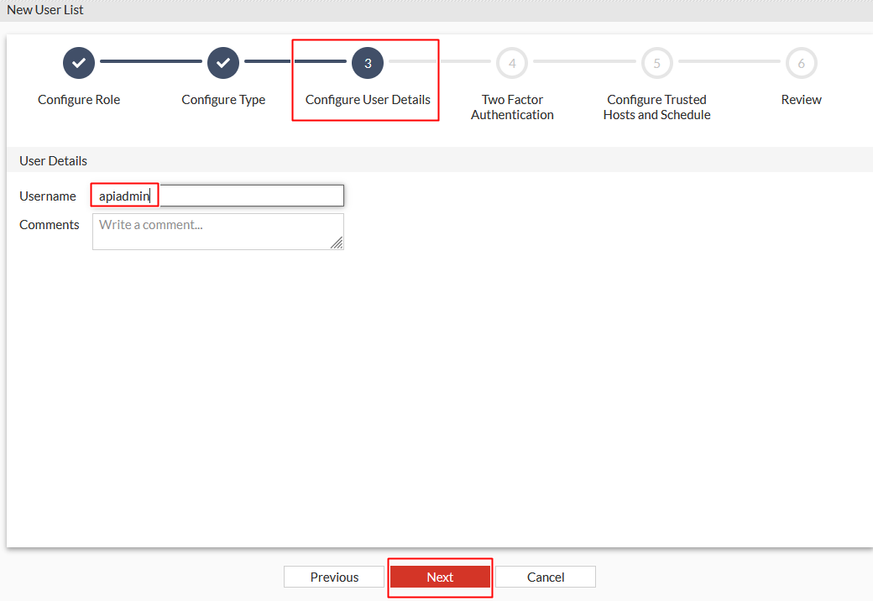Grab the Comments box resize handle
873x601 pixels.
337,242
